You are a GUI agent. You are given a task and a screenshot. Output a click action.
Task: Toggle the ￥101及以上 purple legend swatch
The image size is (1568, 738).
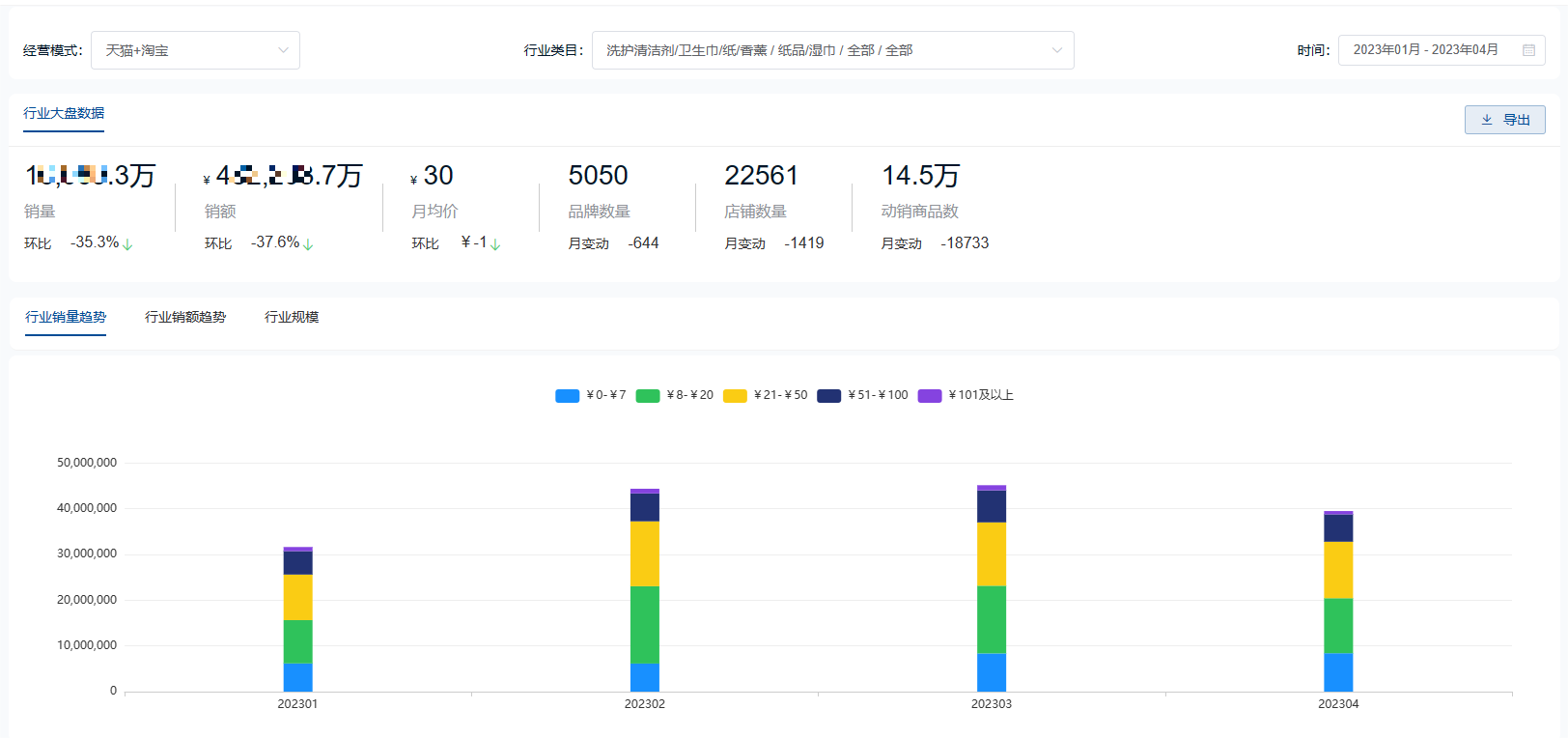pos(930,396)
